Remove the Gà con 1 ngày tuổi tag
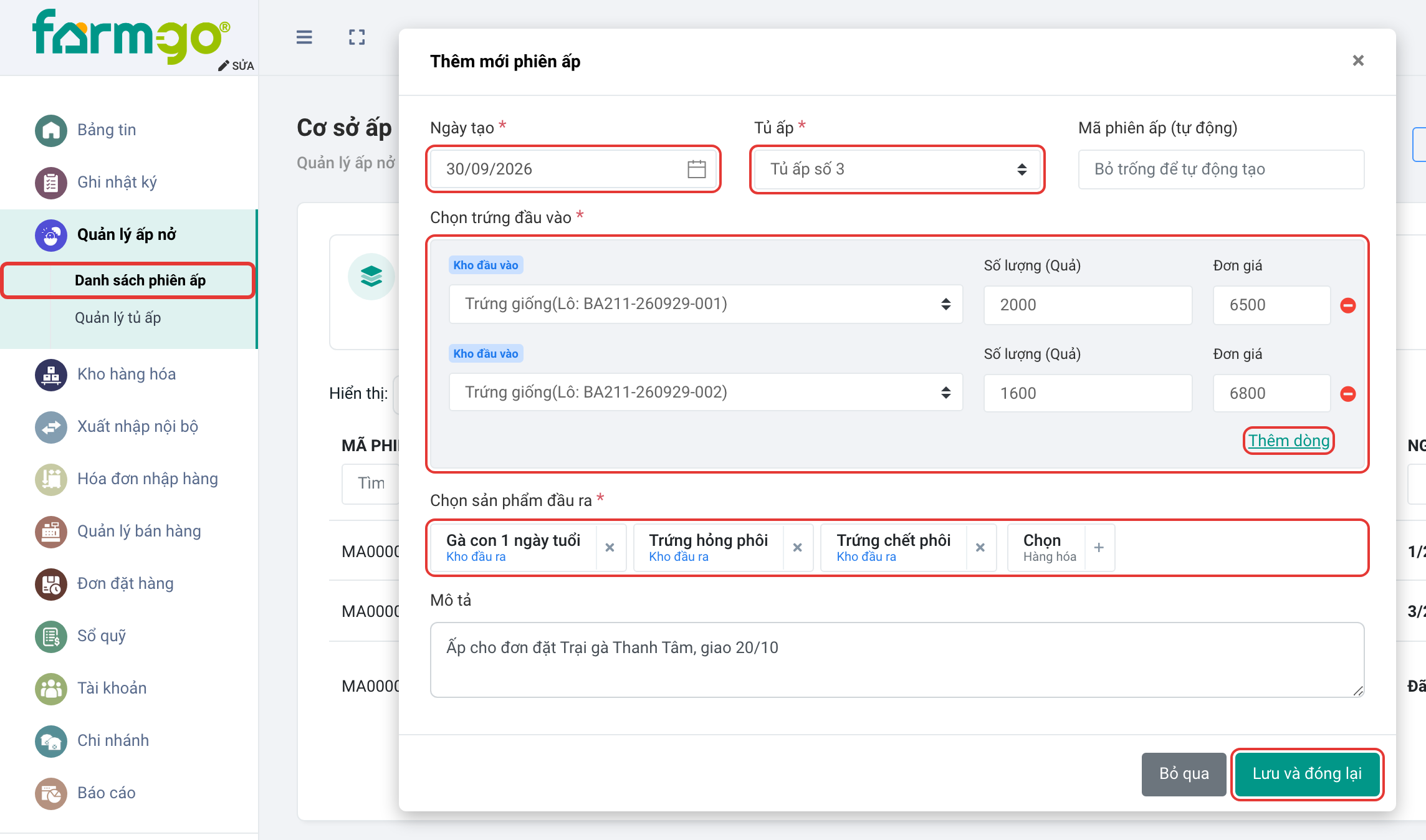This screenshot has width=1426, height=840. [610, 547]
